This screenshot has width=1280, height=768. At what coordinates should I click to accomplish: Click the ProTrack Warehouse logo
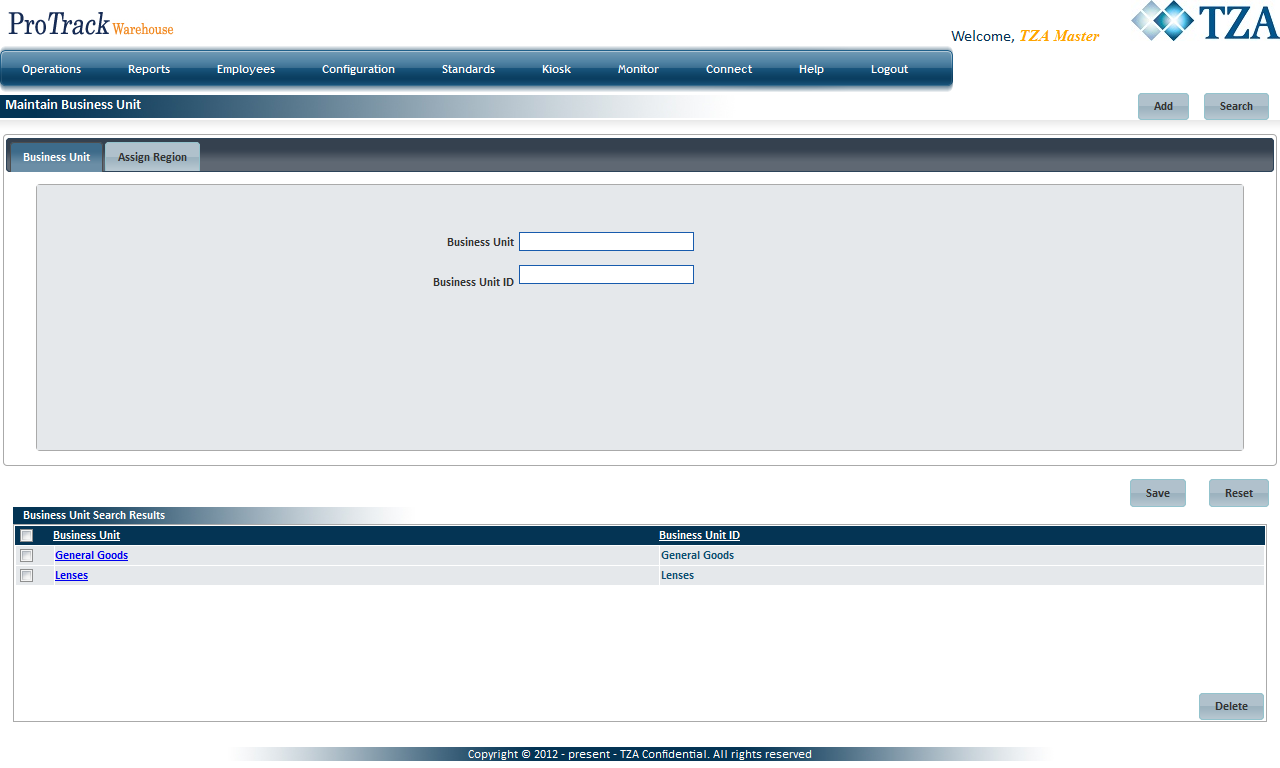(91, 24)
